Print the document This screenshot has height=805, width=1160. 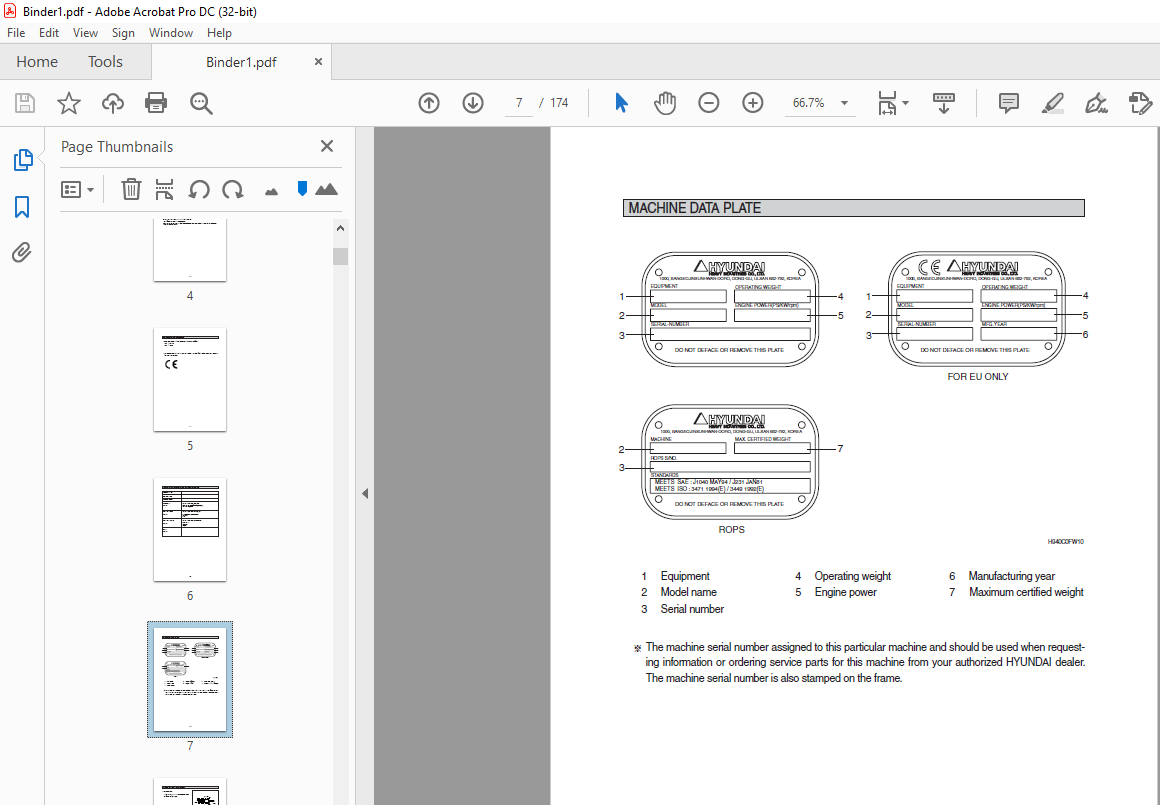pyautogui.click(x=156, y=103)
